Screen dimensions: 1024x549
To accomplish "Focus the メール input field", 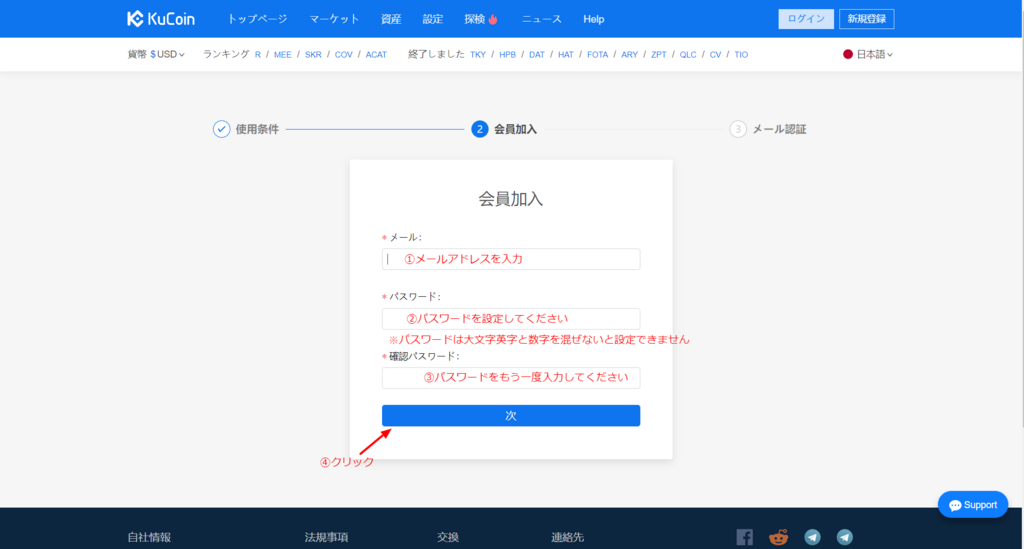I will (511, 259).
